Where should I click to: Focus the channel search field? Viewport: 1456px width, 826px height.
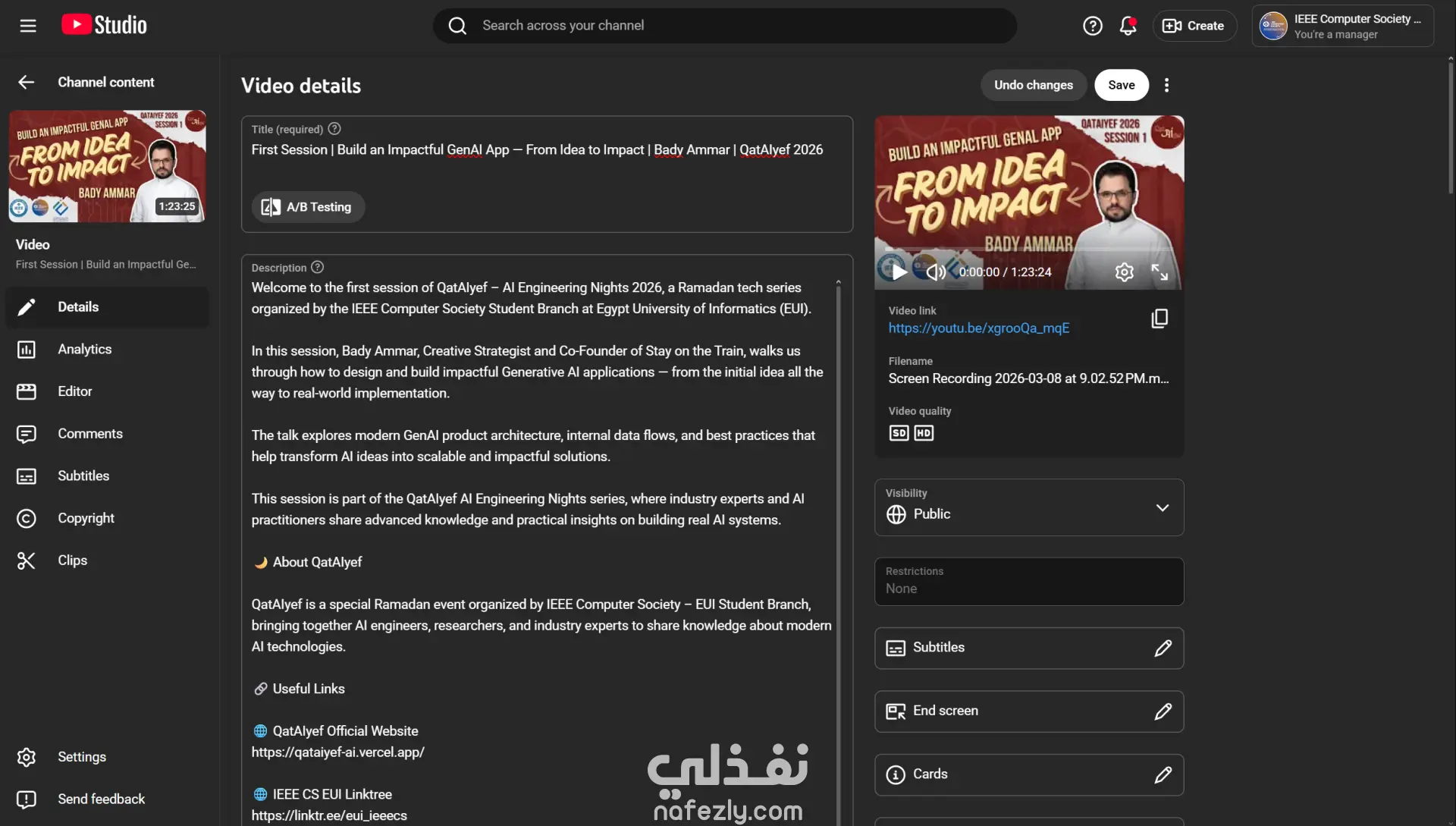725,26
